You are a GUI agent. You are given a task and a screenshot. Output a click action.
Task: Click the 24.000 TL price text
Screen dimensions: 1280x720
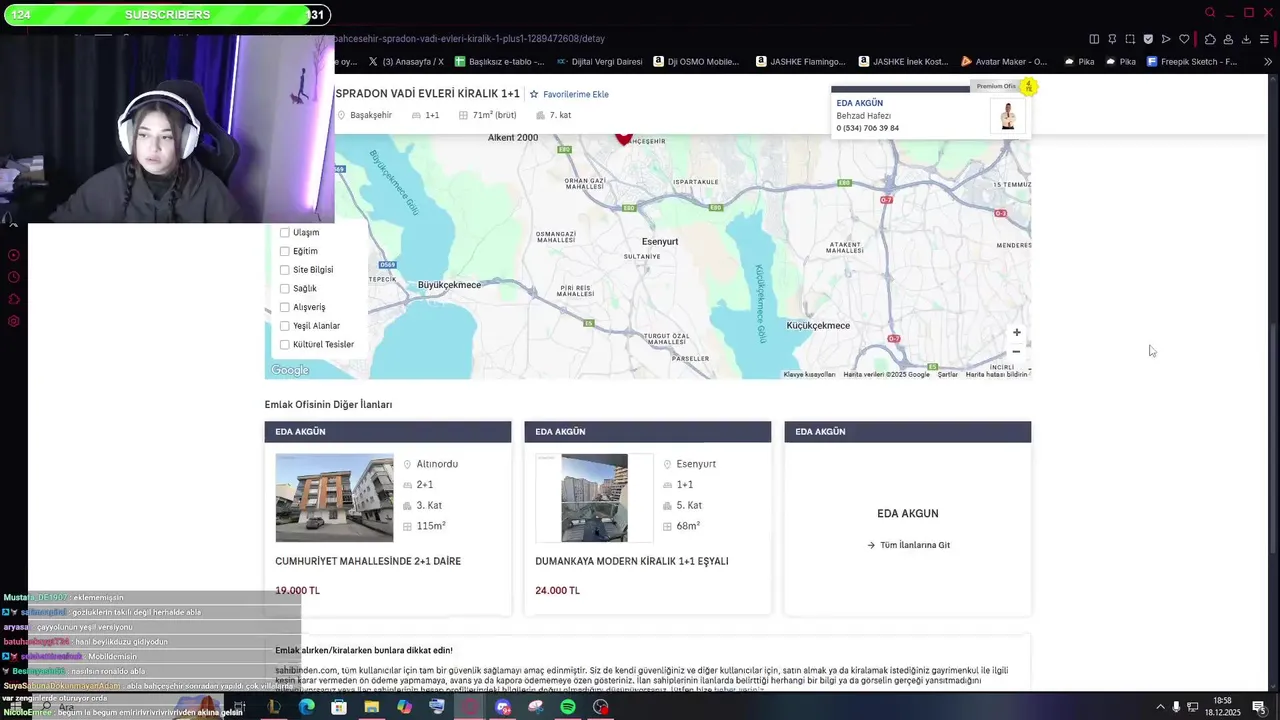click(557, 590)
